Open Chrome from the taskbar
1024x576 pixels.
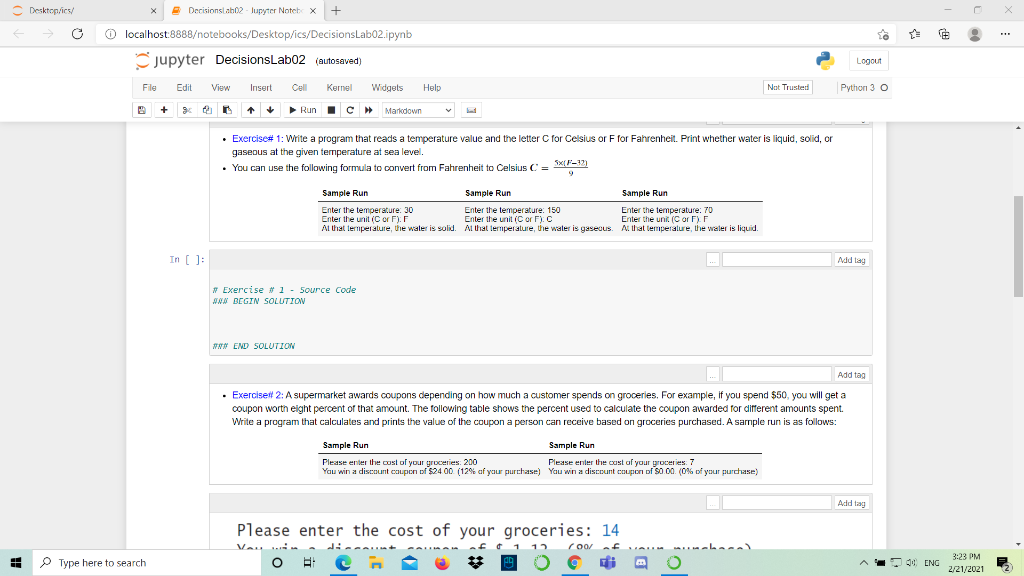[575, 563]
